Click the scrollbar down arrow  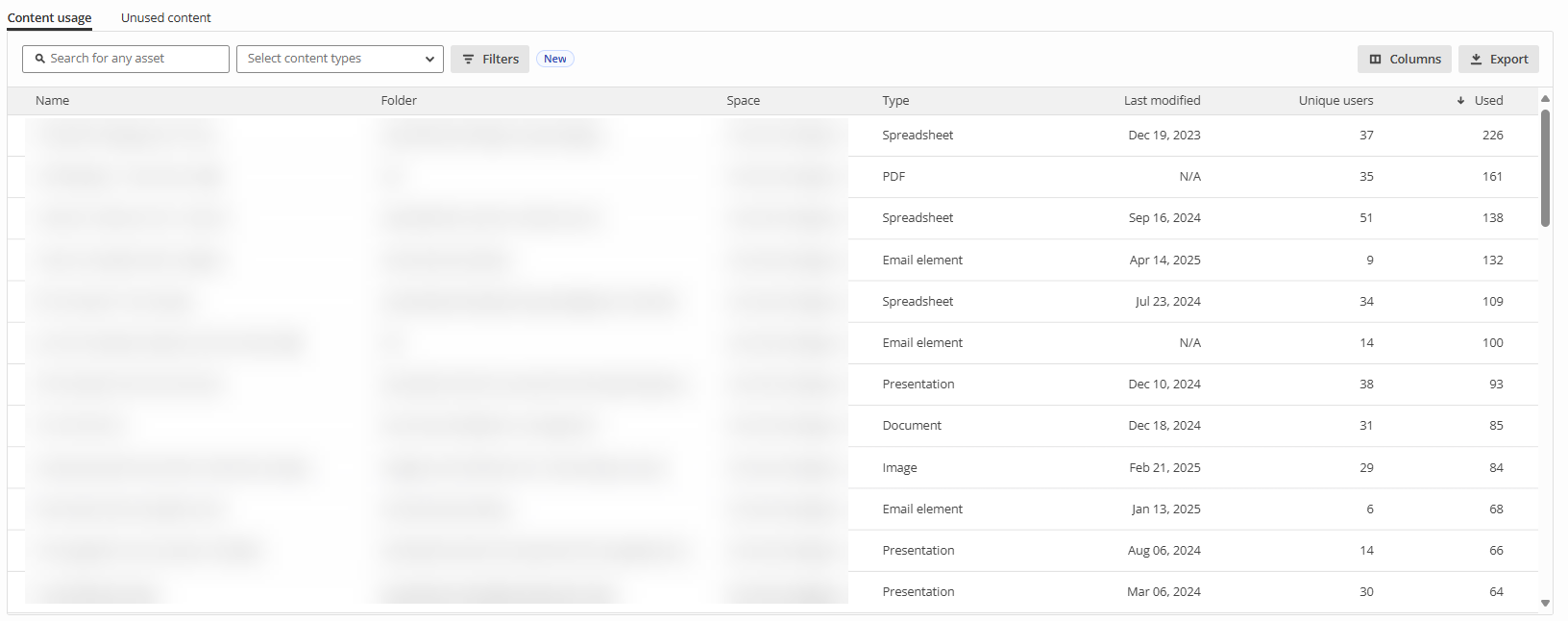coord(1545,604)
